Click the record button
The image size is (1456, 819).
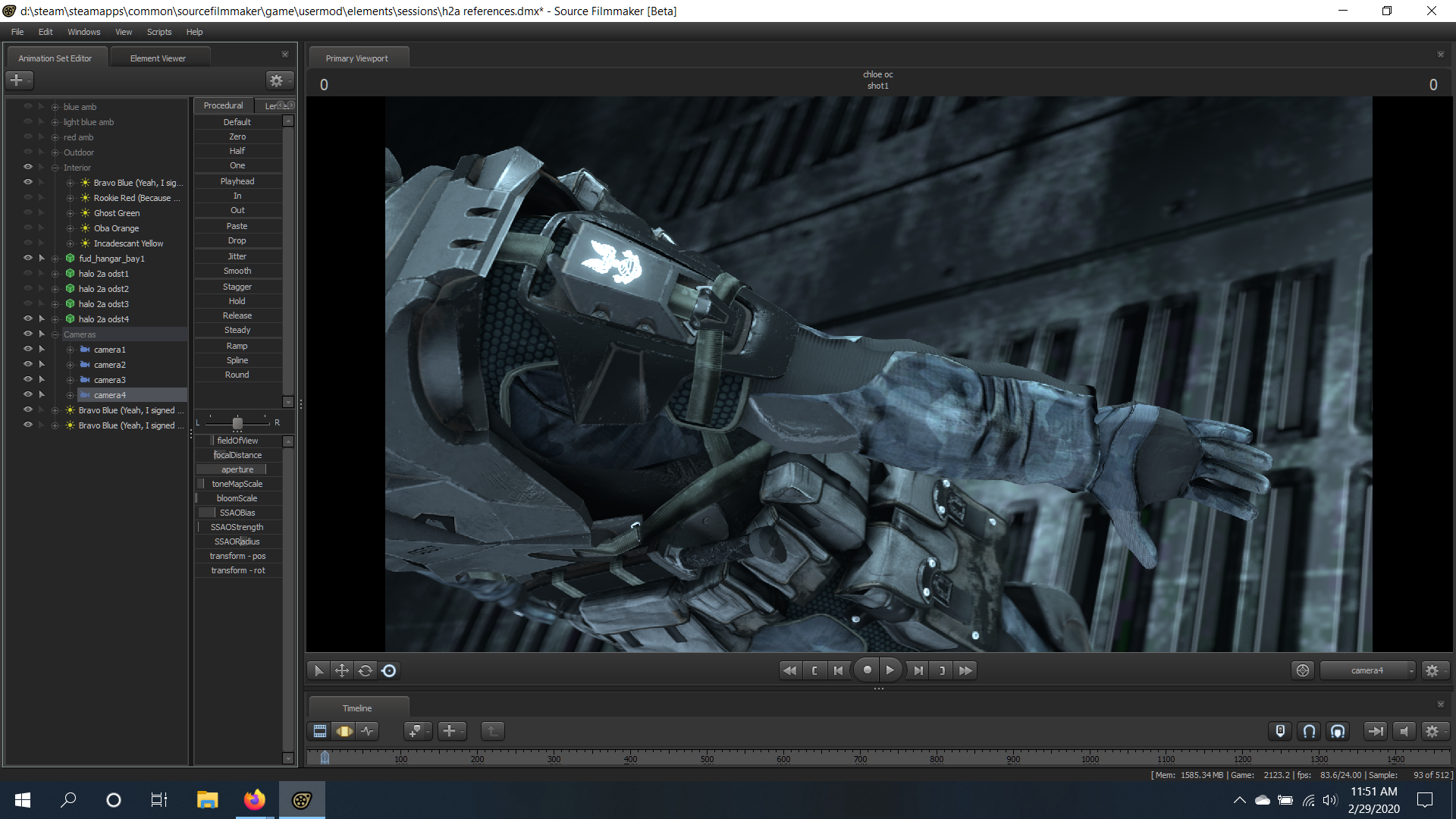pyautogui.click(x=867, y=670)
